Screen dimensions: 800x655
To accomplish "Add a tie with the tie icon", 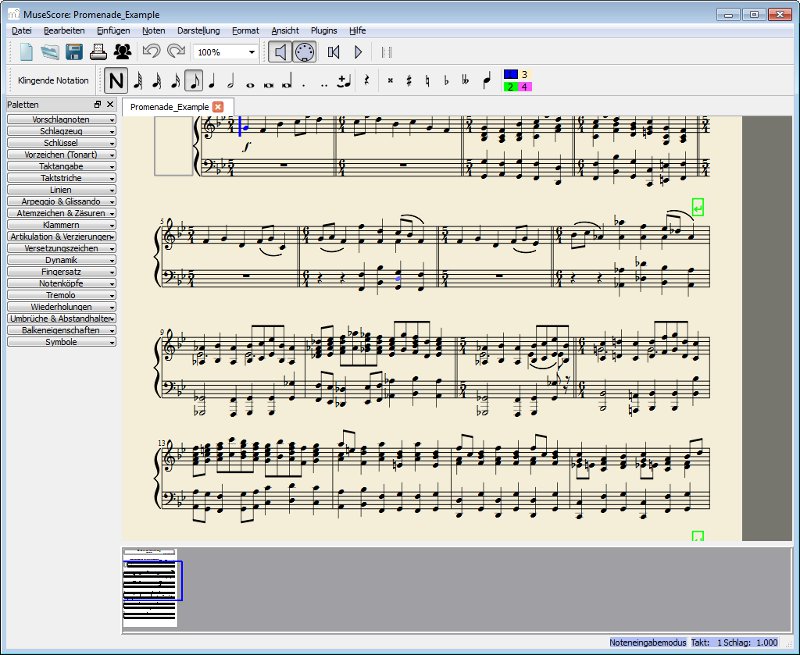I will [x=344, y=81].
